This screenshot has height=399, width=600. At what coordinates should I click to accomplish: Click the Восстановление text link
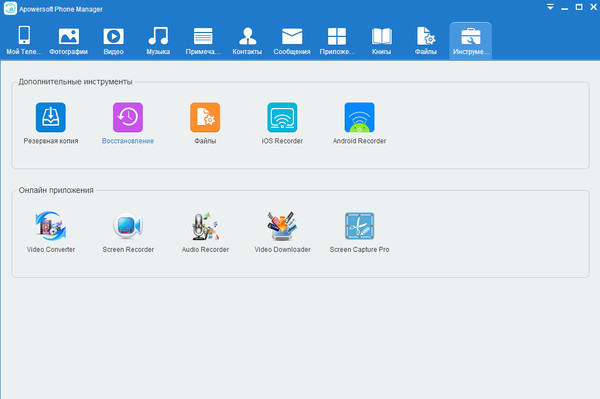coord(128,141)
